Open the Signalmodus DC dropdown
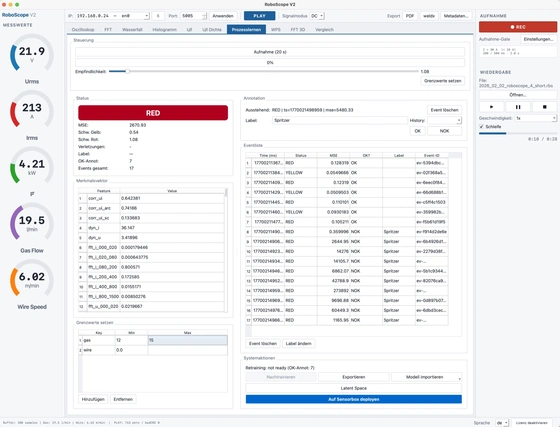560x427 pixels. tap(317, 16)
